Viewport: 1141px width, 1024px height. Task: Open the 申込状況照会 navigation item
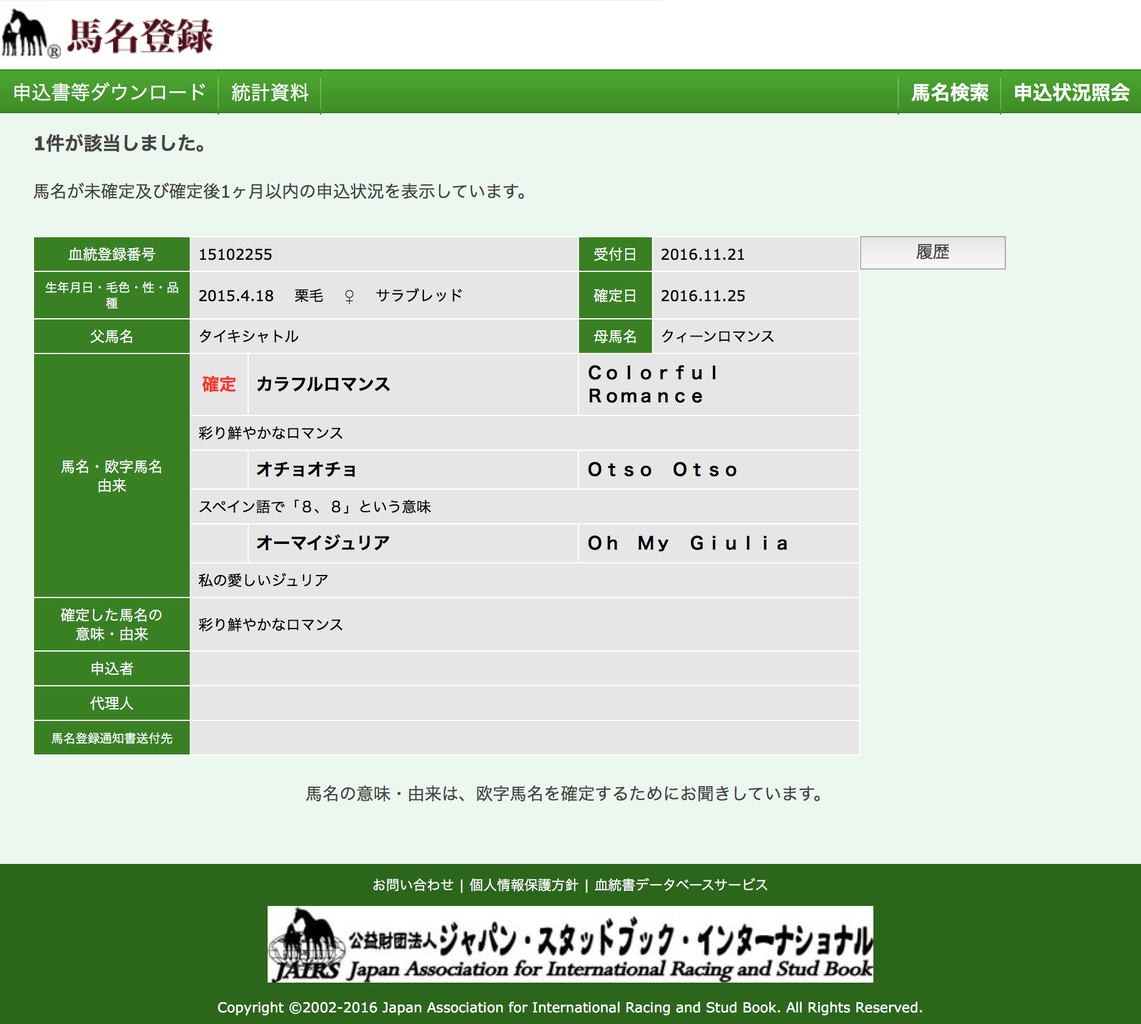coord(1071,92)
